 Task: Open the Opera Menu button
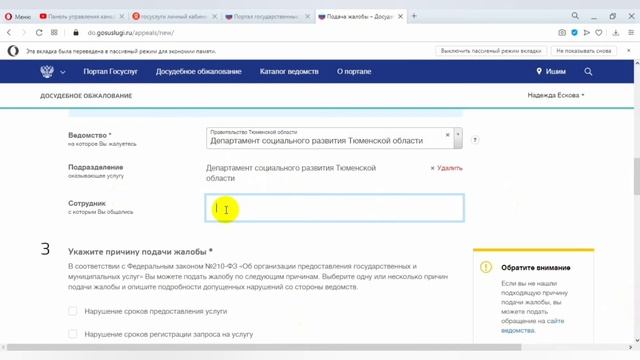coord(18,17)
